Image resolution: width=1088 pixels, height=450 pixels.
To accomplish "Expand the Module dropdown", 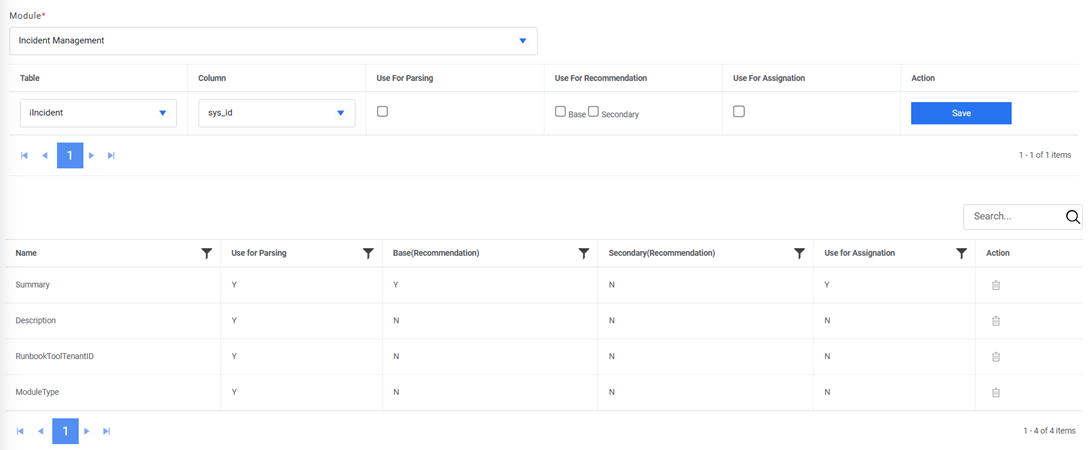I will point(522,41).
